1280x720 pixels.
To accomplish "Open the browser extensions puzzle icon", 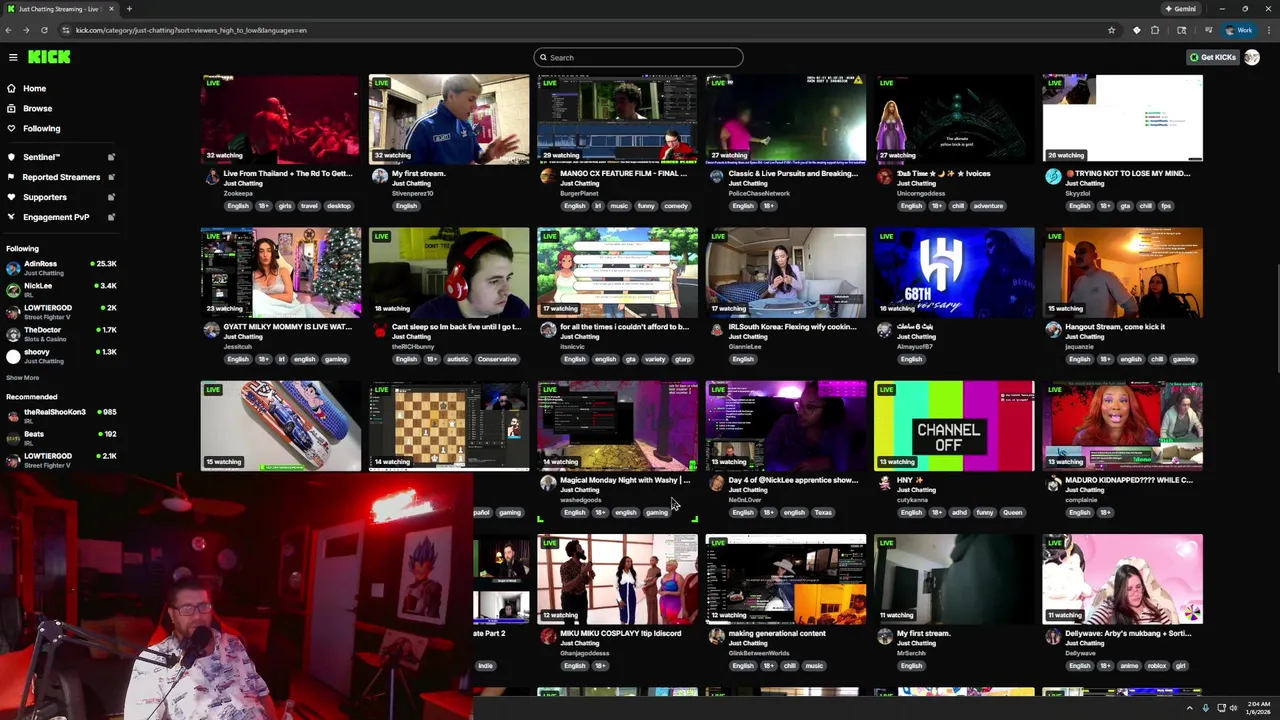I will pos(1155,30).
